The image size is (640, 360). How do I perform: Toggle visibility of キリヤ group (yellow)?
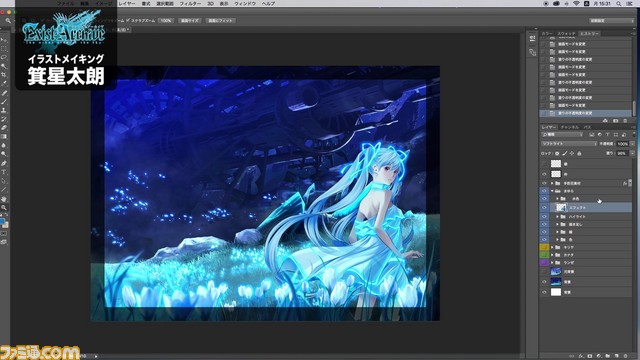pos(544,247)
